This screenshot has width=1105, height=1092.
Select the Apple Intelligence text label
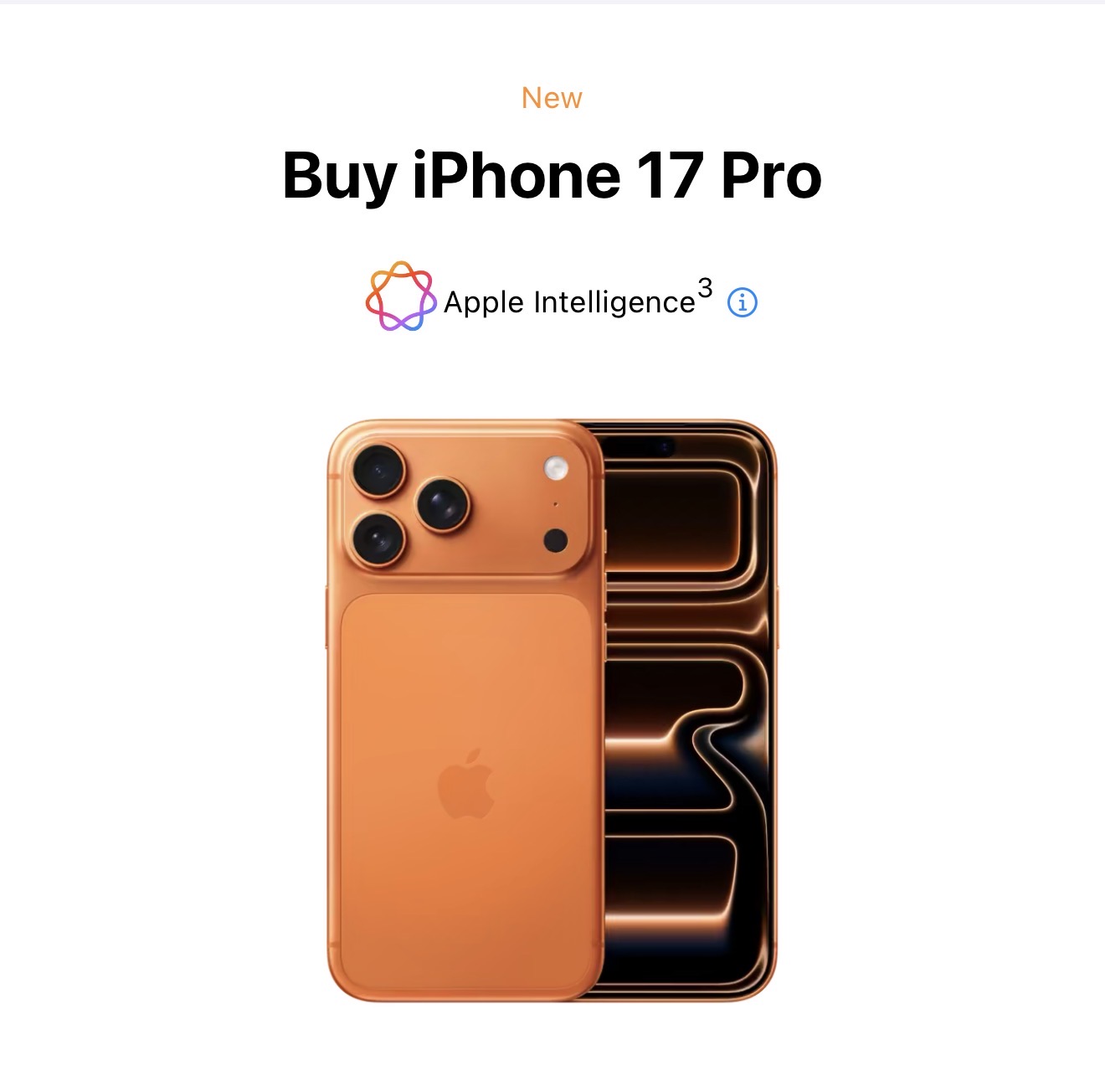(x=570, y=302)
